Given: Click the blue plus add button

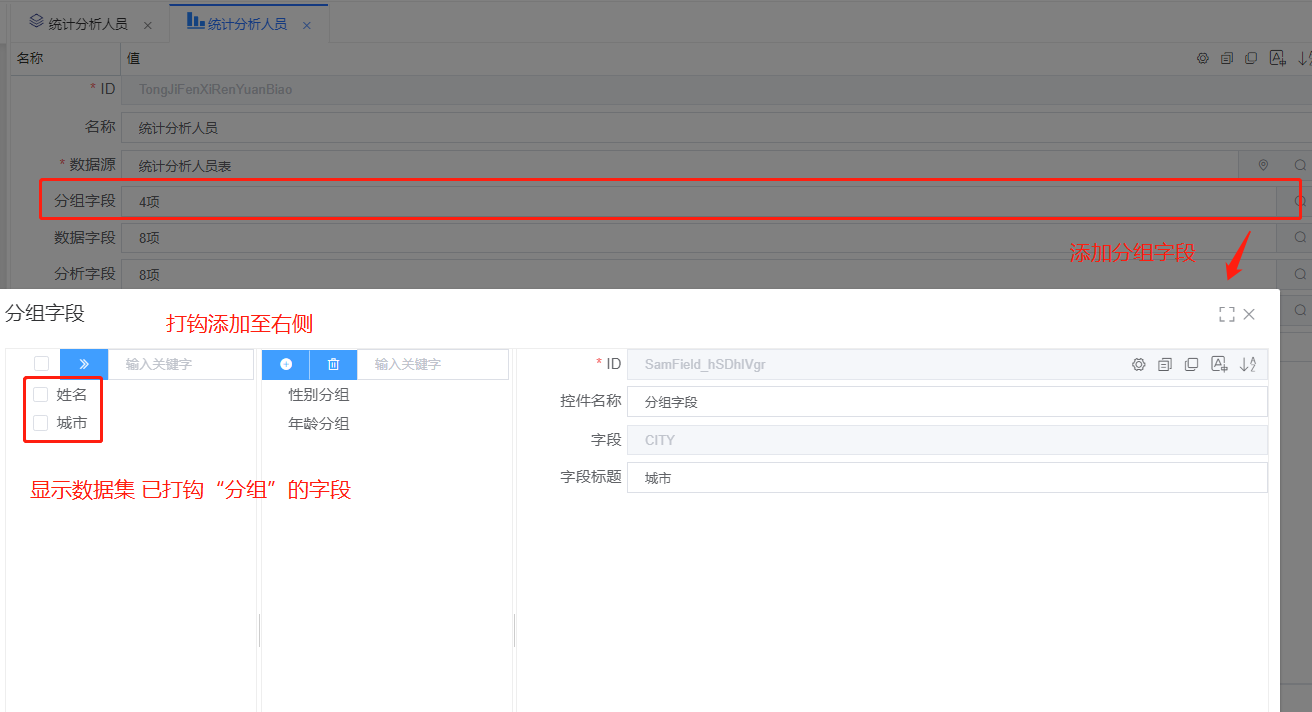Looking at the screenshot, I should [286, 364].
